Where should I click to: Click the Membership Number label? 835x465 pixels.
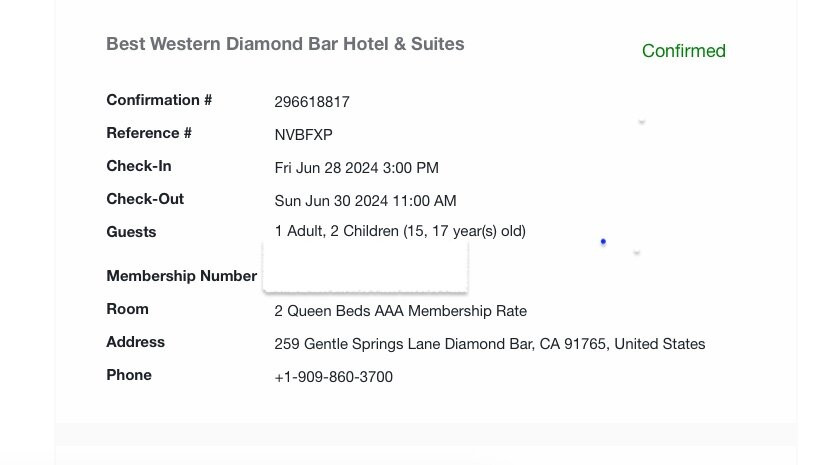(x=181, y=276)
